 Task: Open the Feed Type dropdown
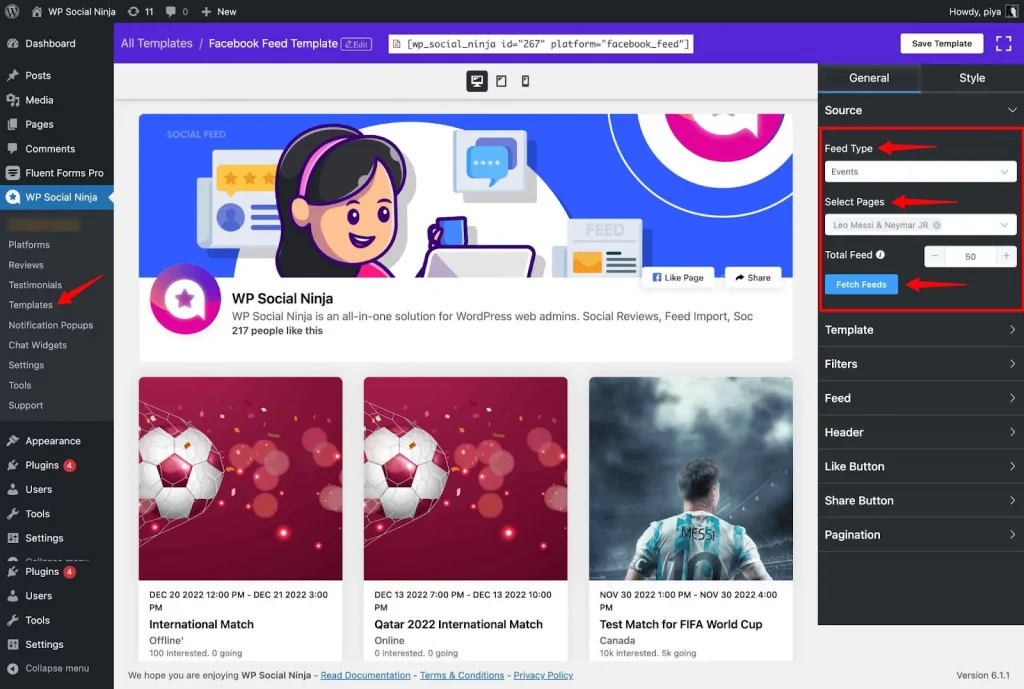click(x=920, y=172)
